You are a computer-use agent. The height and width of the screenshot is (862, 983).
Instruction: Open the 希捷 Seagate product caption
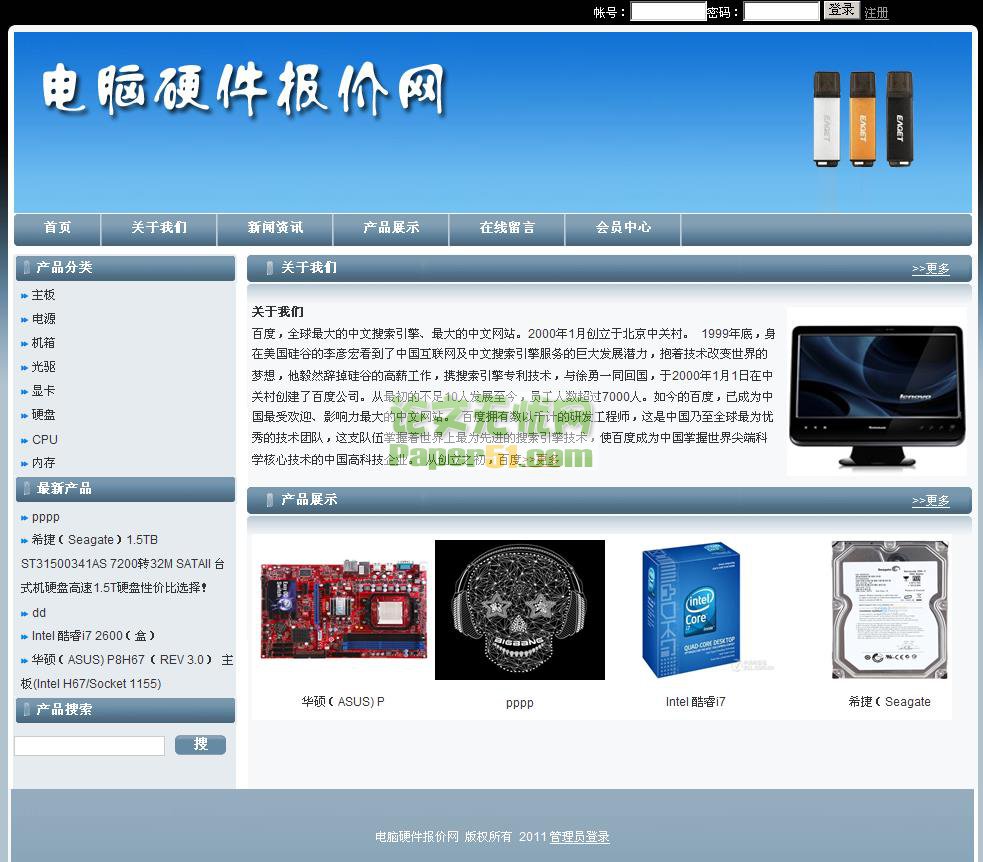(890, 702)
